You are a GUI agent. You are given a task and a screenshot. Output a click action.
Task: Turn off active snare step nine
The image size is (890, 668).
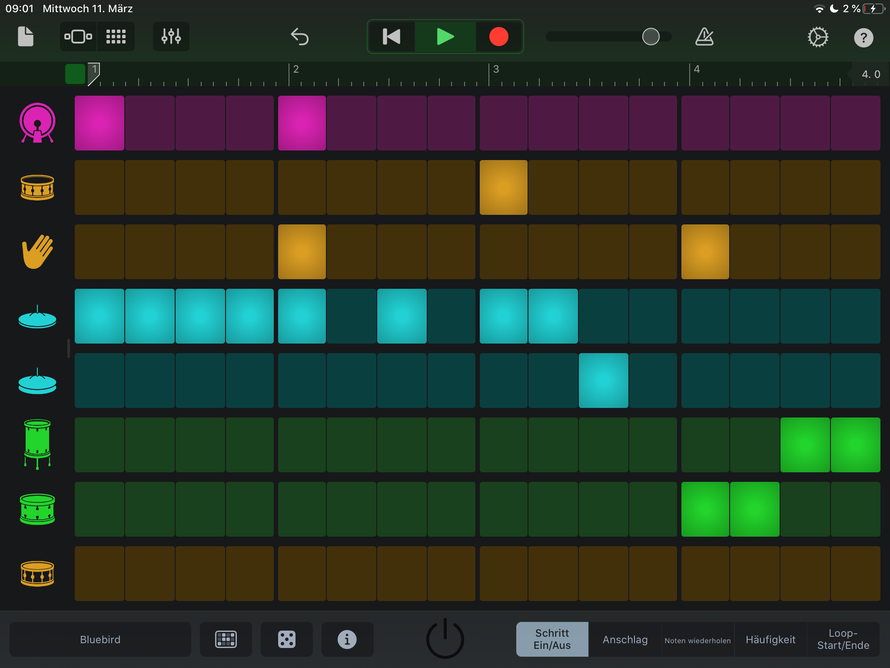coord(503,187)
